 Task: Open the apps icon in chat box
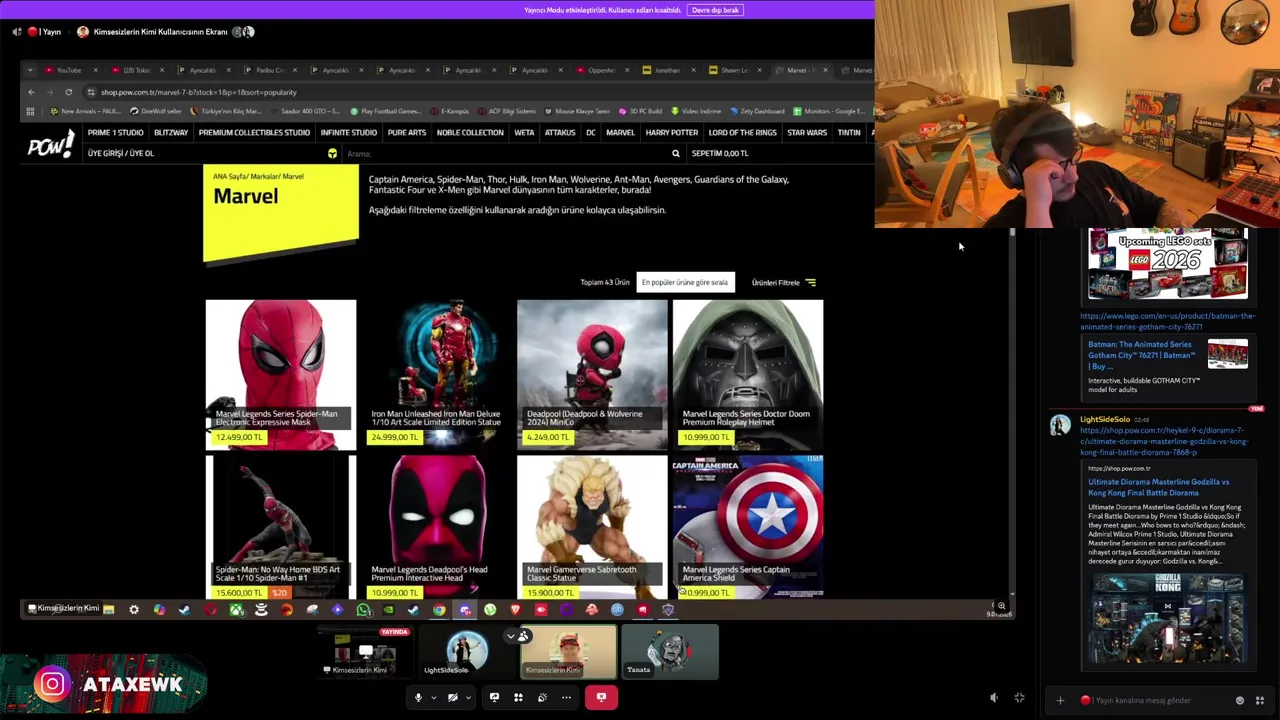point(1260,700)
